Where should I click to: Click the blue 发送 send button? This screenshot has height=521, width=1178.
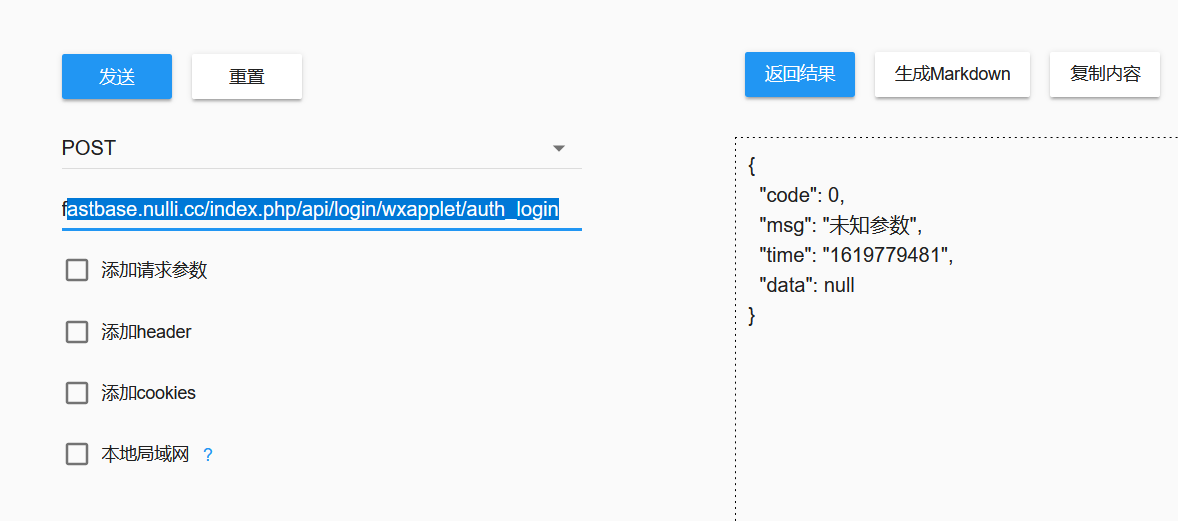[116, 77]
